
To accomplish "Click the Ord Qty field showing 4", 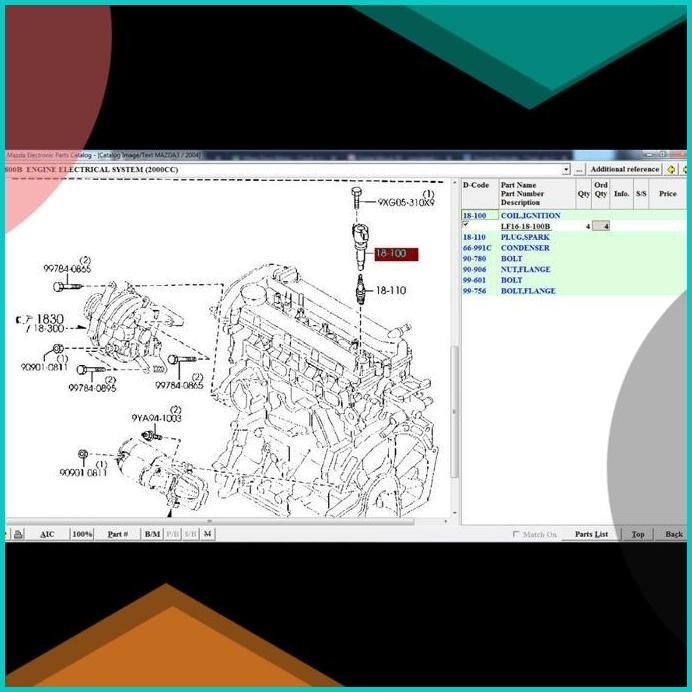I will pyautogui.click(x=601, y=226).
